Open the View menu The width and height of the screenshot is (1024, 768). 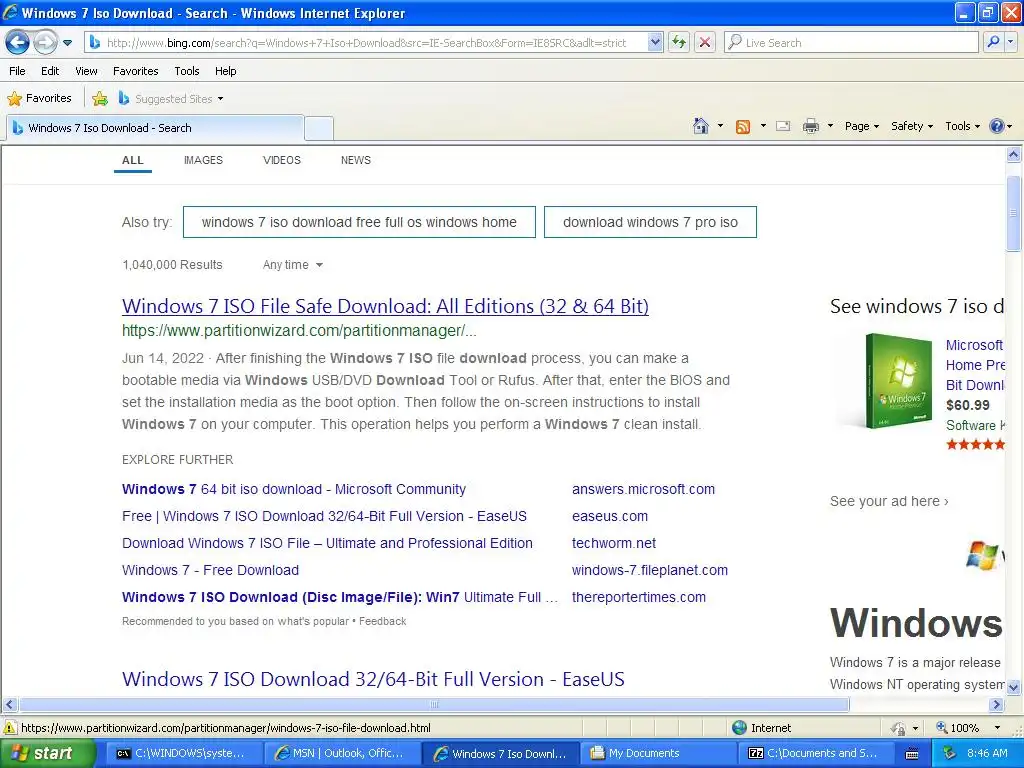pyautogui.click(x=86, y=71)
